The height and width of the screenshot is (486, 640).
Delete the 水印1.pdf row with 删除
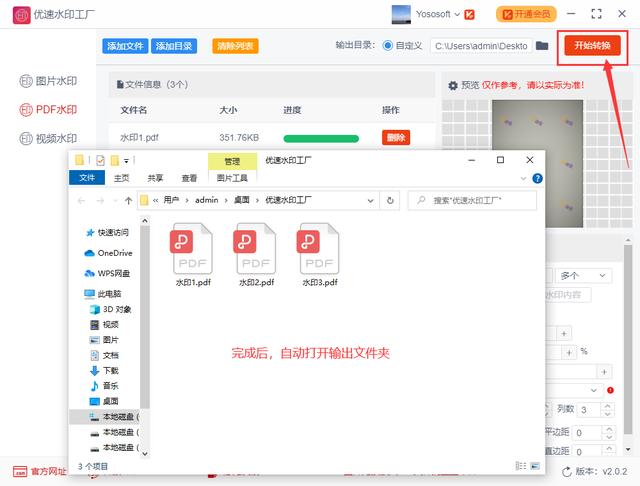click(x=396, y=138)
